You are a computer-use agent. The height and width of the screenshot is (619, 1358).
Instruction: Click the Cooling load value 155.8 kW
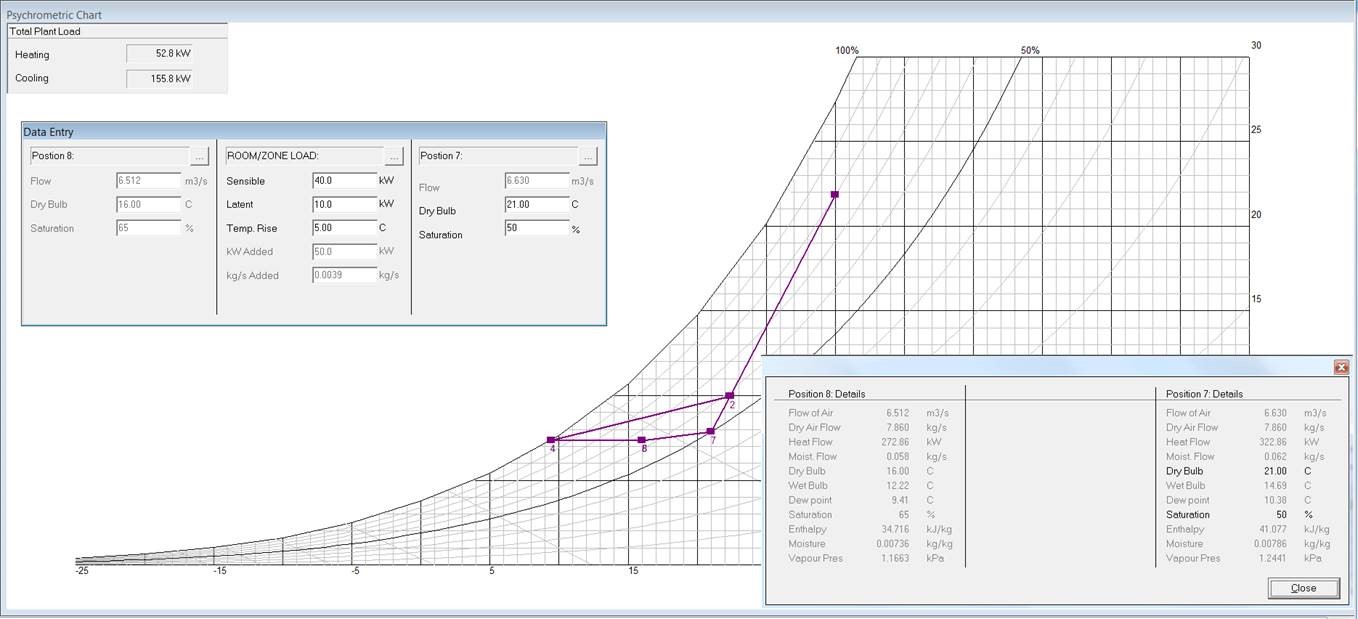[x=160, y=78]
